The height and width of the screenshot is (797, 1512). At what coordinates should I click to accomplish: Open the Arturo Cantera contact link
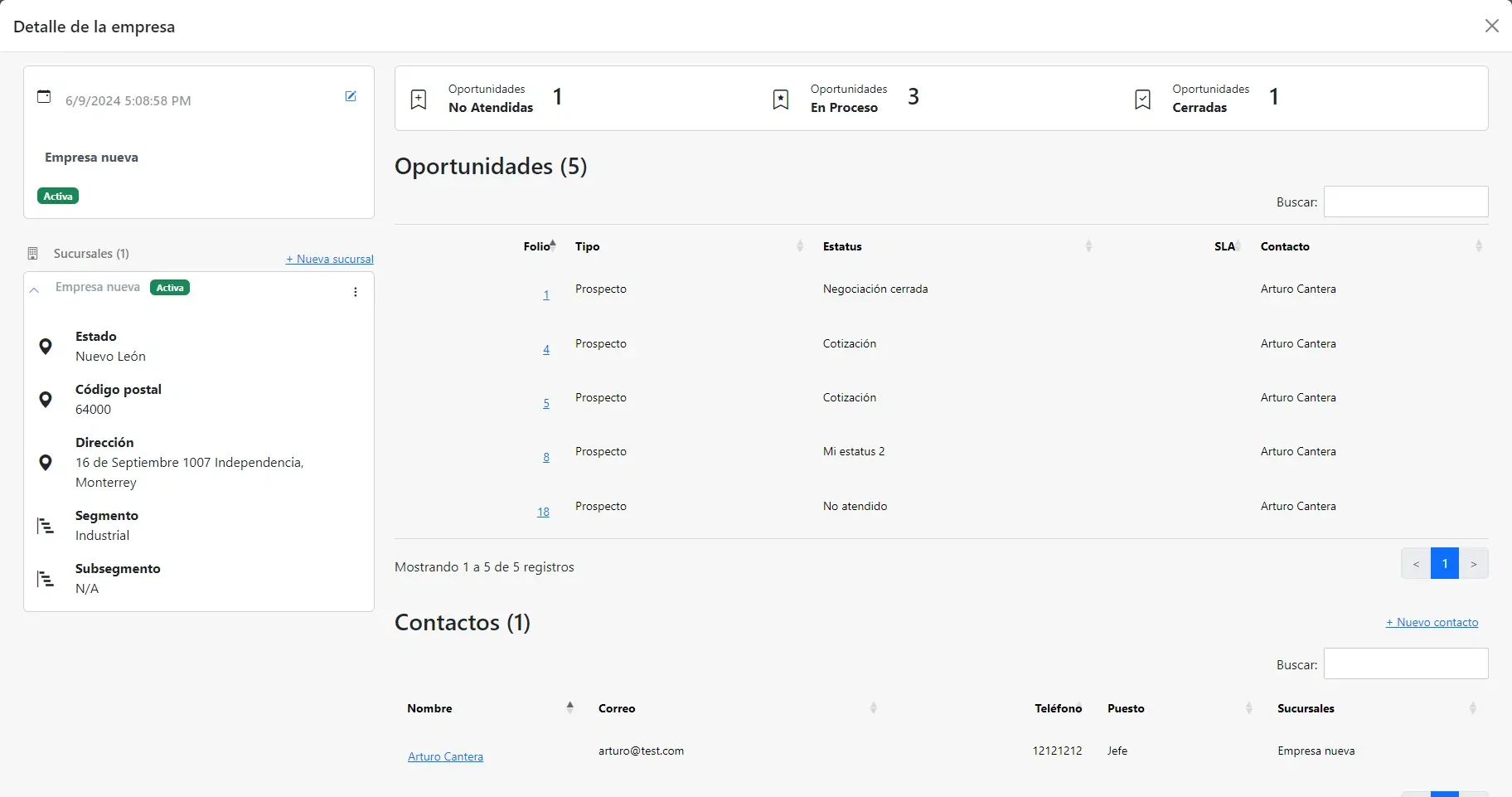tap(445, 756)
